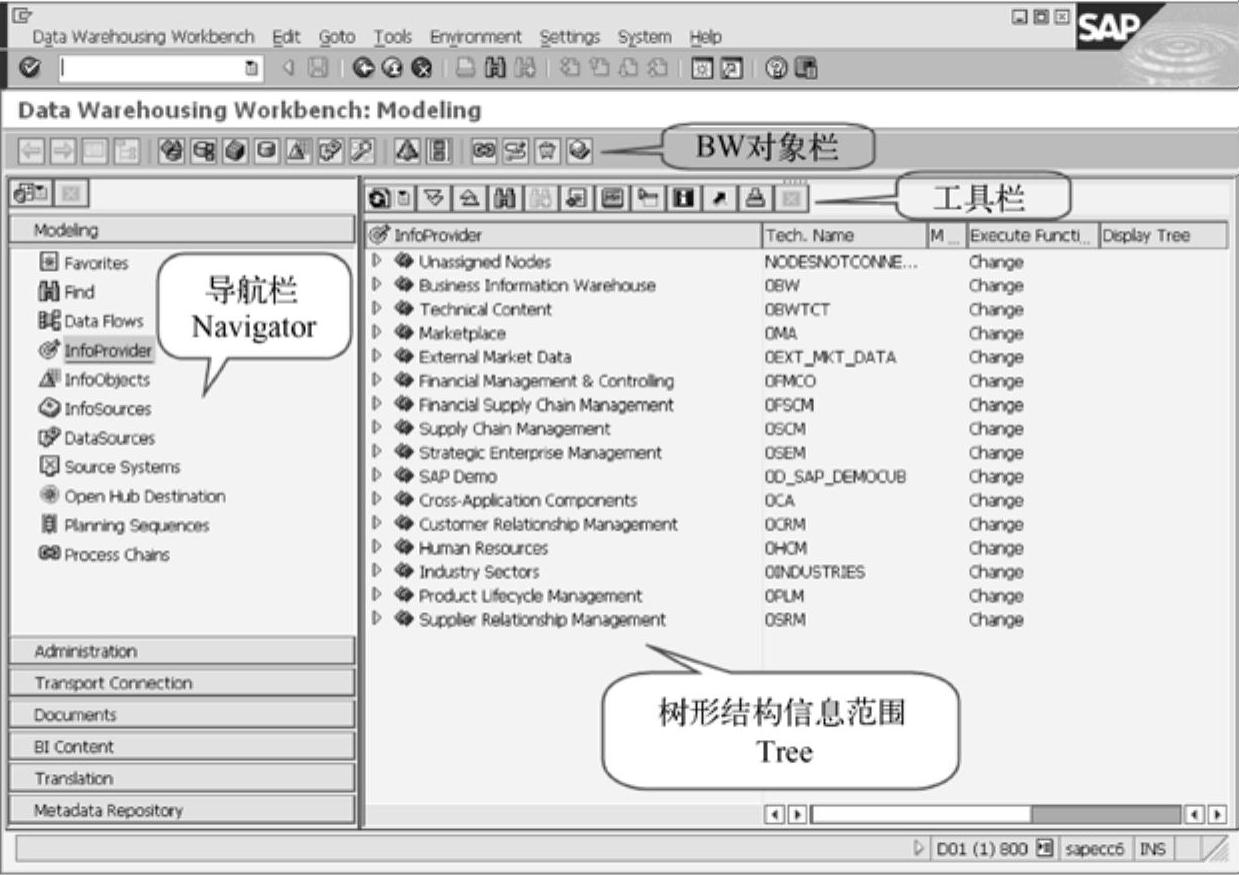
Task: Click the black arrow icon in tree toolbar
Action: [x=720, y=199]
